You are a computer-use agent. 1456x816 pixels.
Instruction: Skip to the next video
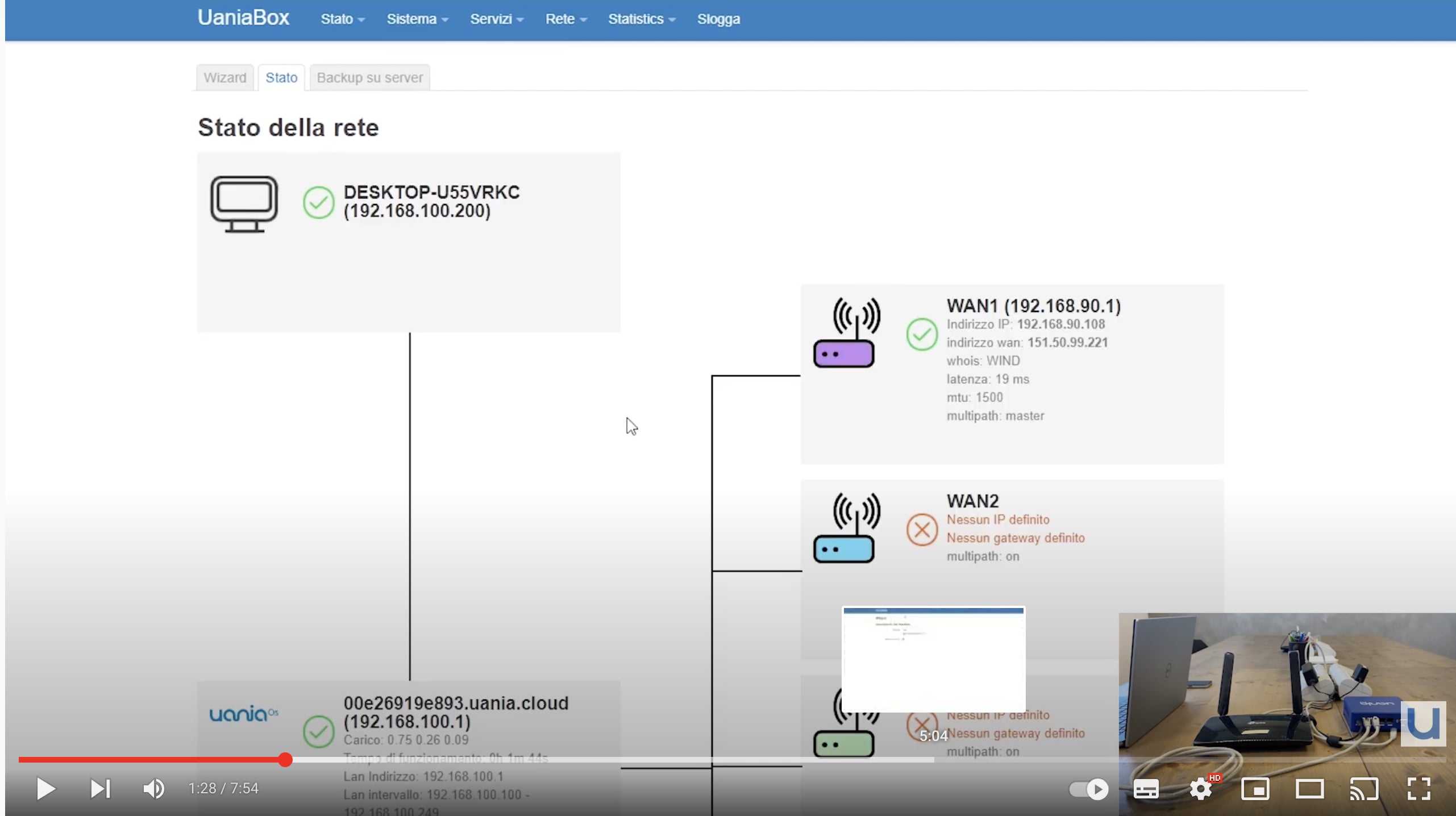tap(100, 789)
